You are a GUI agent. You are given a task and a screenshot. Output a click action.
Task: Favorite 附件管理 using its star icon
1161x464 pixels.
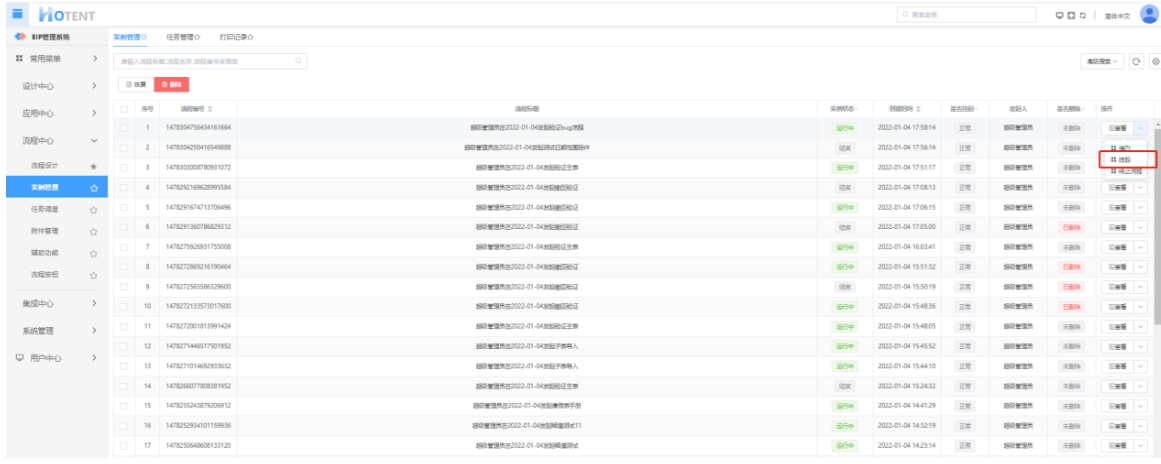[93, 231]
